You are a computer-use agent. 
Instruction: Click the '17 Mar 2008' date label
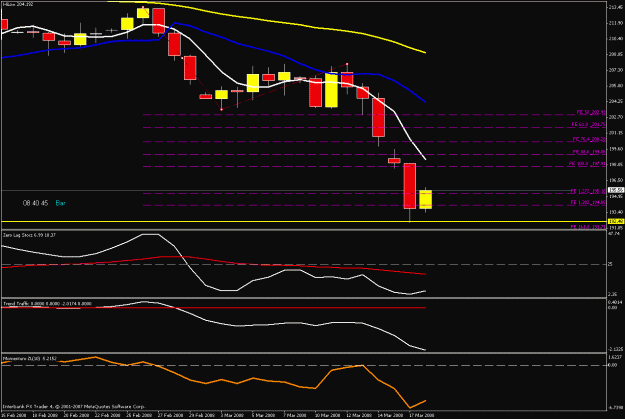[422, 415]
